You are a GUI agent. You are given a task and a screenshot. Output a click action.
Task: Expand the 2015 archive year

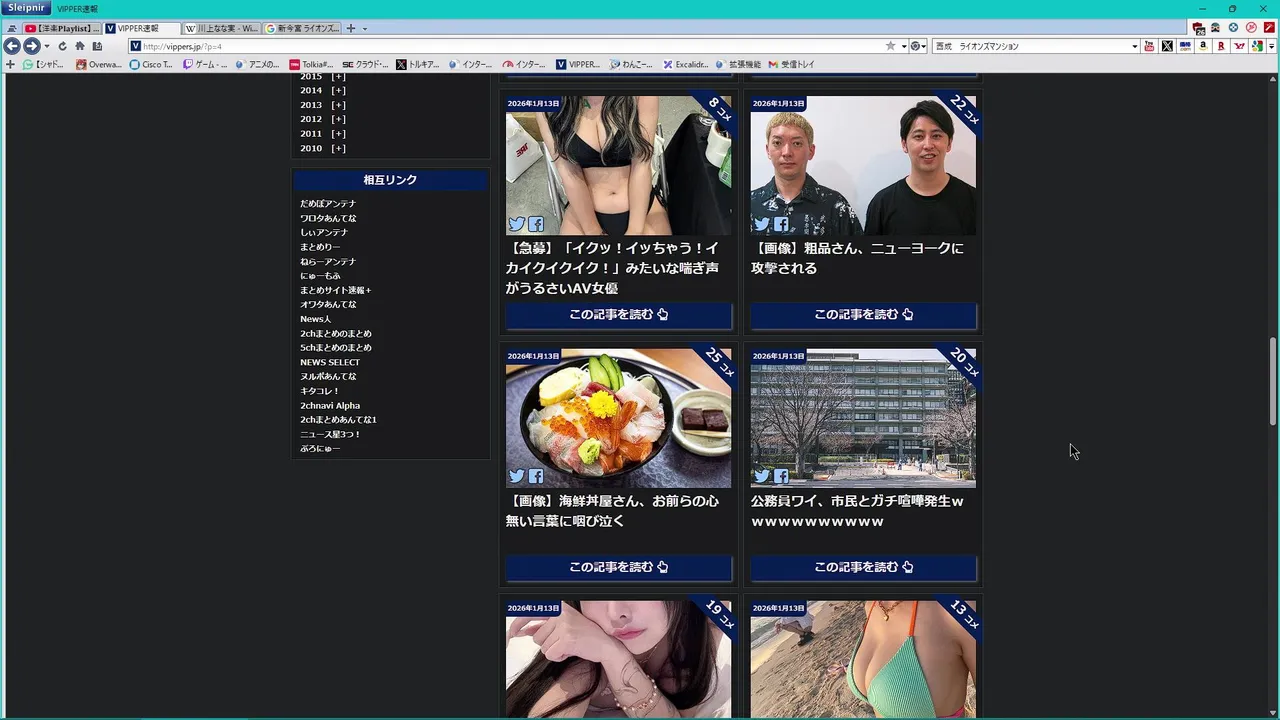(x=338, y=76)
